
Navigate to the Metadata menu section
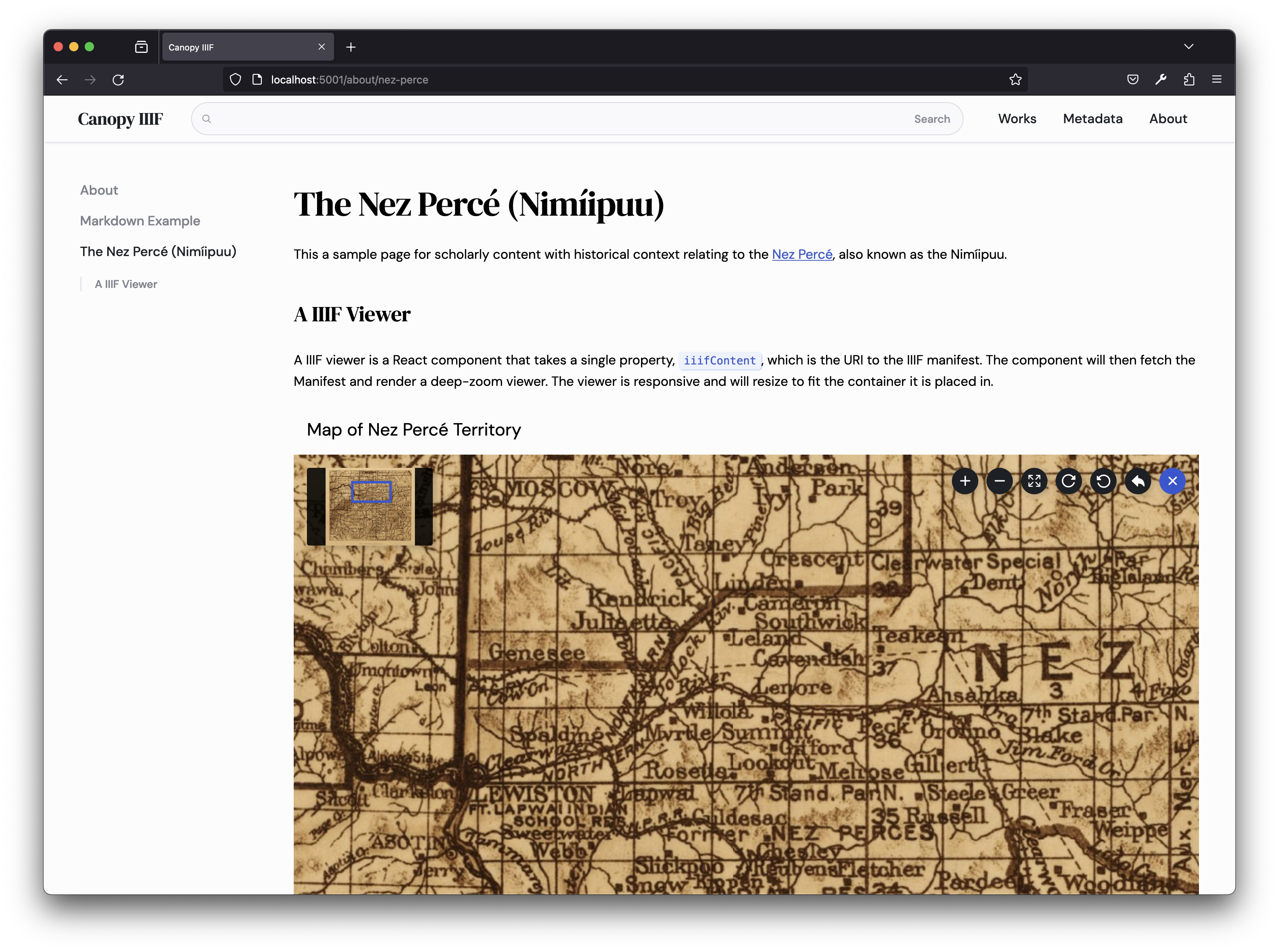(1092, 118)
